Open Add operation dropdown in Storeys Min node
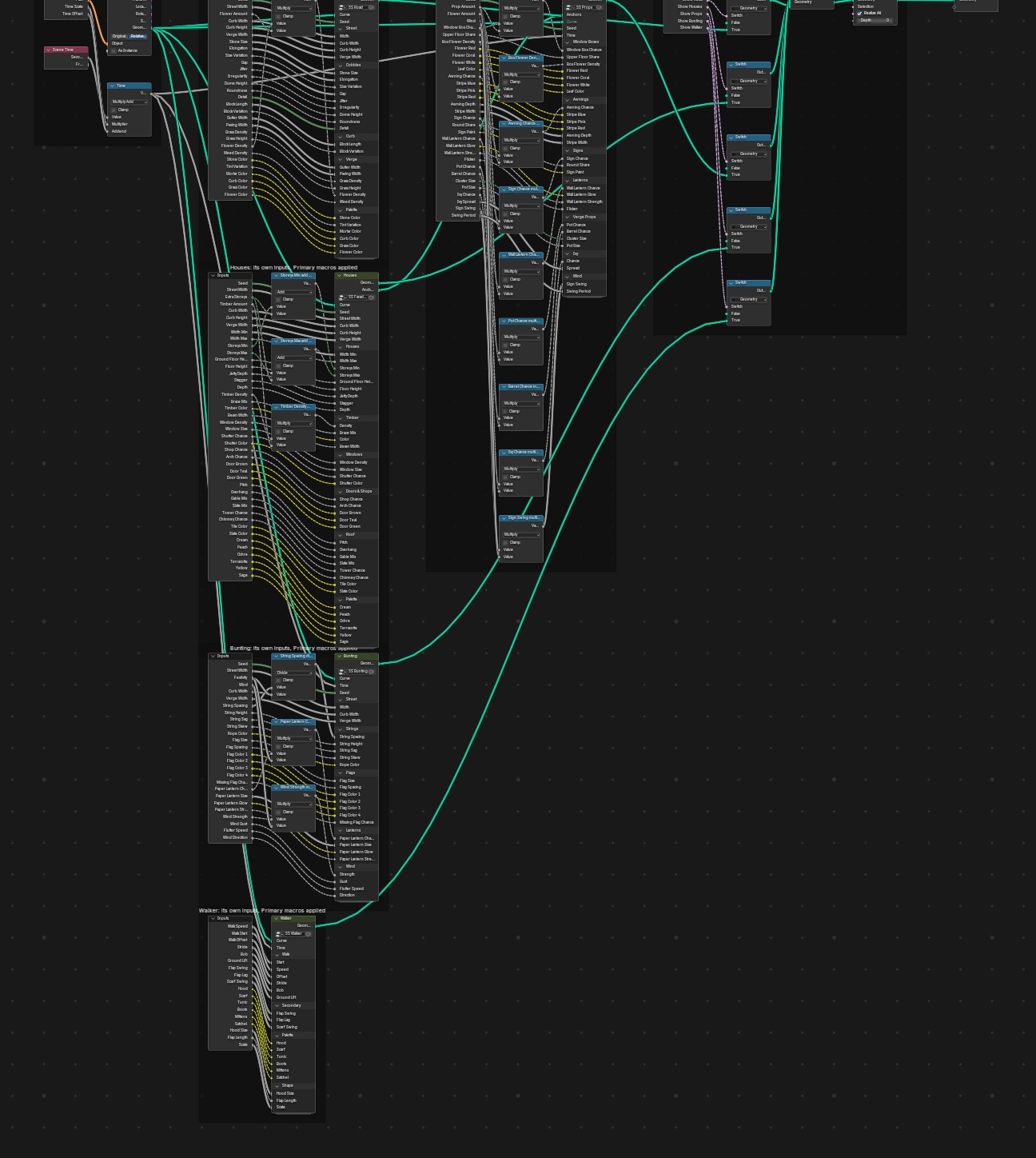This screenshot has height=1158, width=1036. (x=293, y=292)
